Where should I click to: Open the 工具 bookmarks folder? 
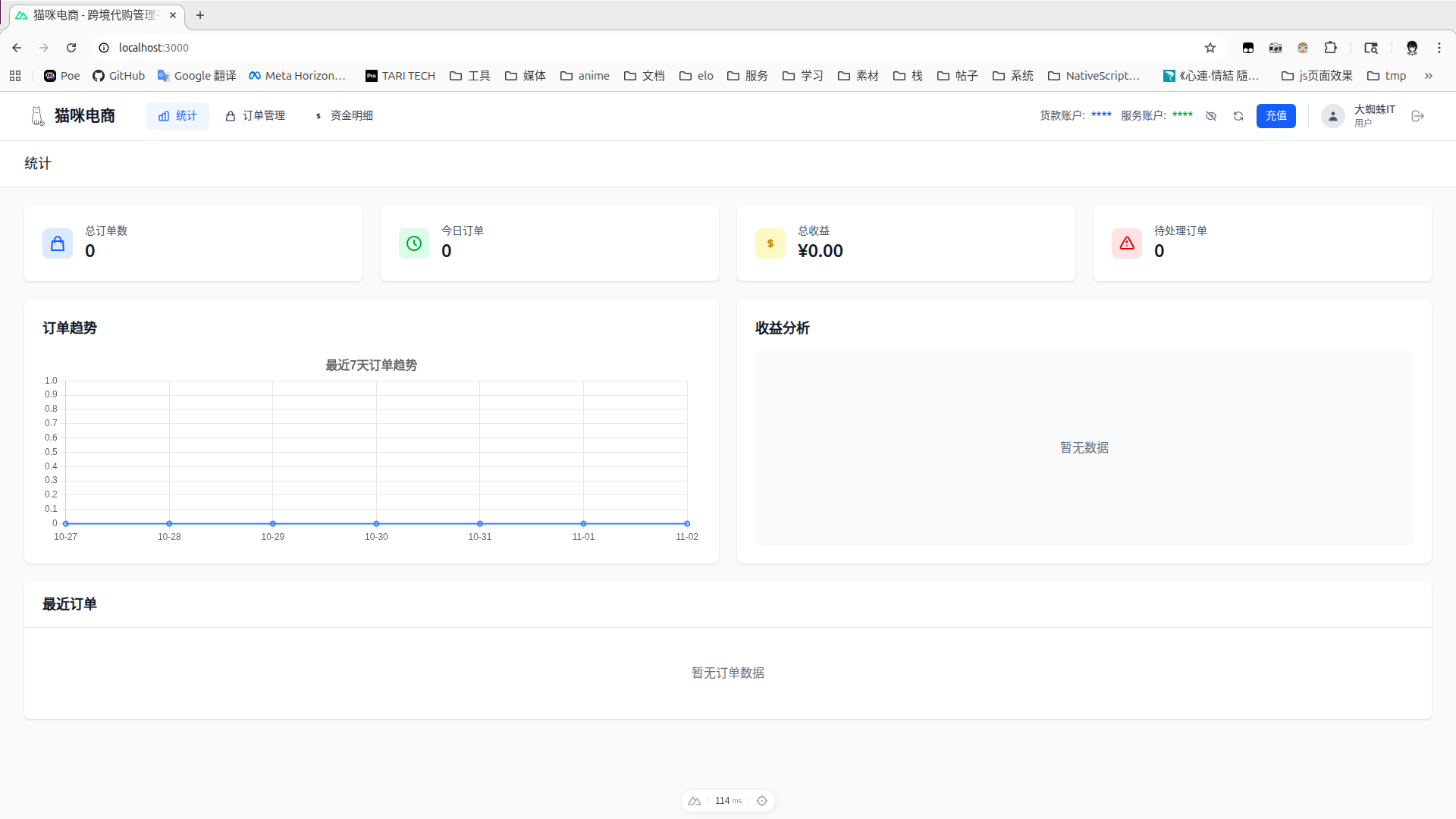pyautogui.click(x=470, y=76)
